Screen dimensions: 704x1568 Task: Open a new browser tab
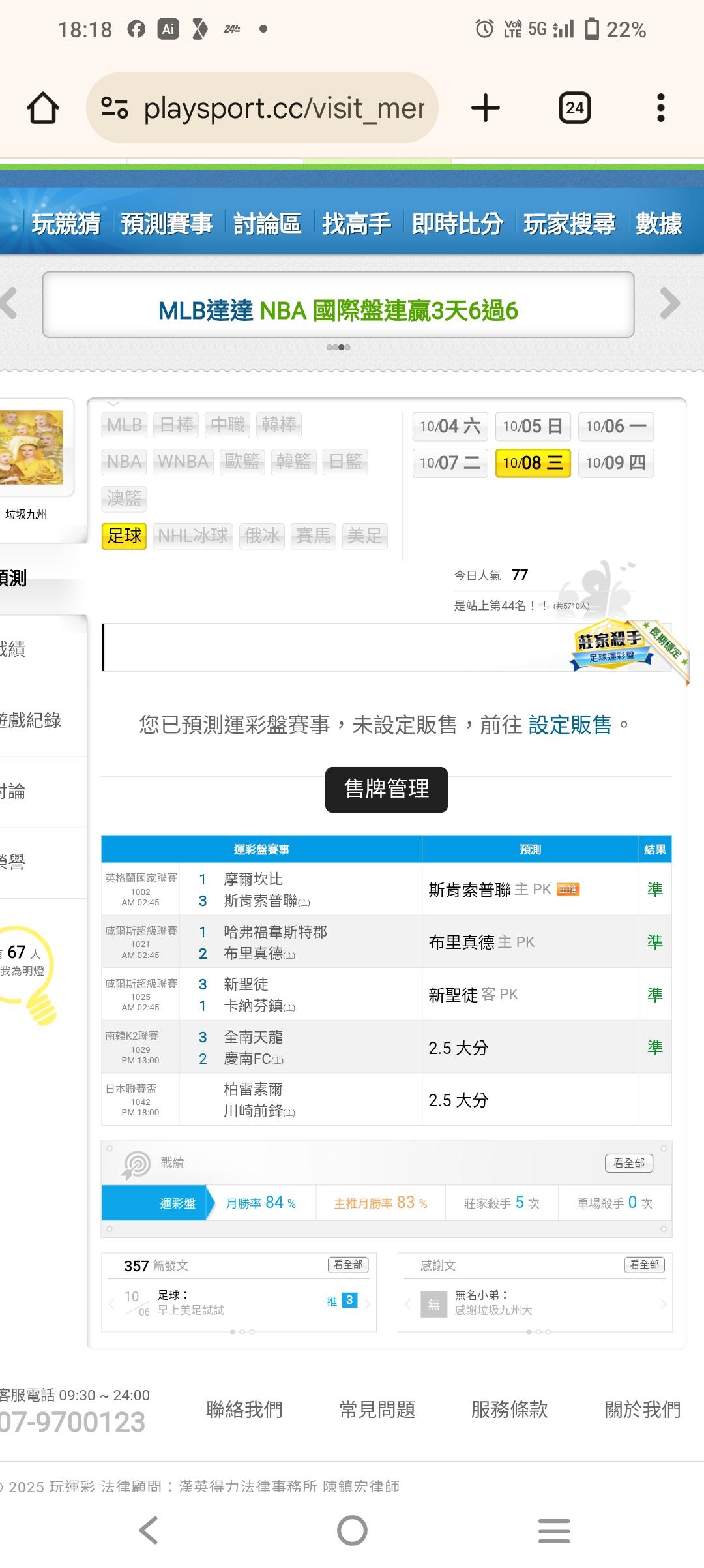(x=486, y=108)
